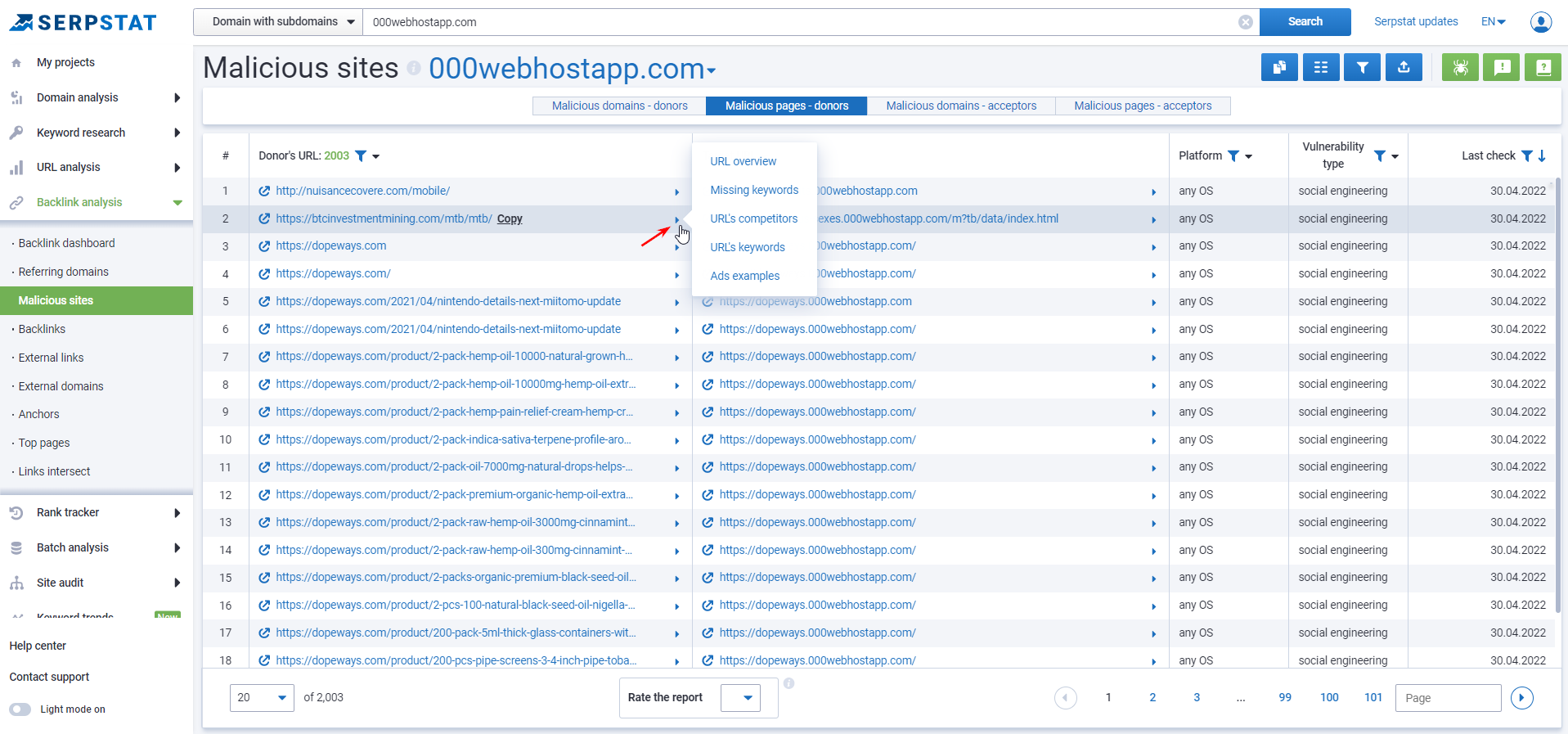
Task: Click the green bug report icon button
Action: [x=1460, y=67]
